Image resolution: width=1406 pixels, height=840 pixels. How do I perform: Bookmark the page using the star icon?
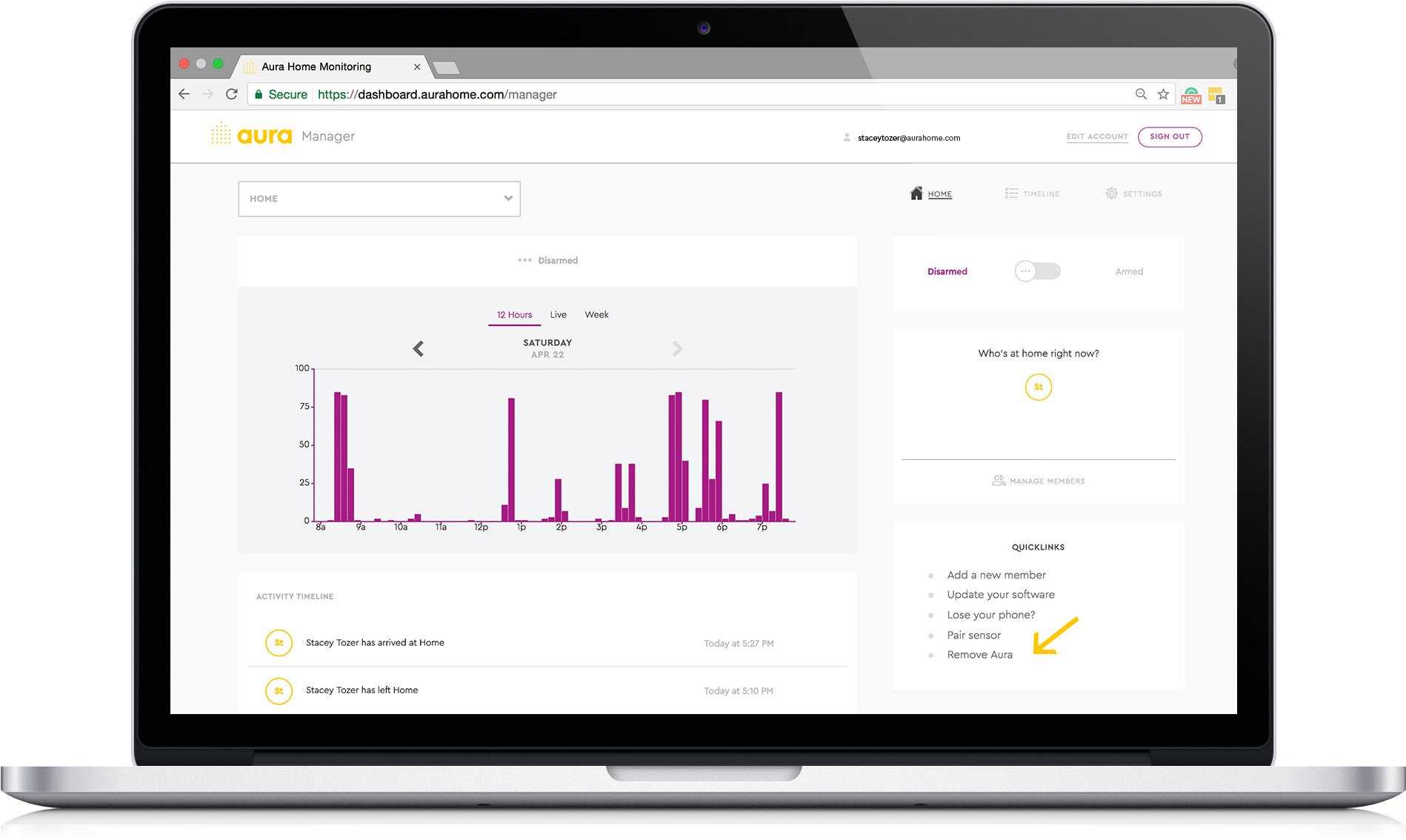pos(1163,94)
